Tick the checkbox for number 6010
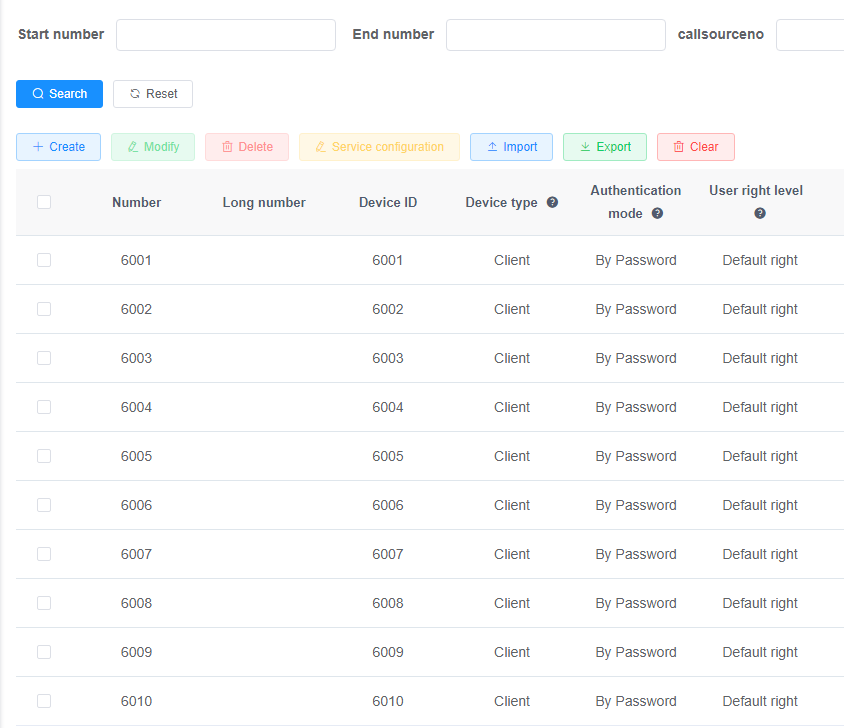The height and width of the screenshot is (728, 844). tap(44, 701)
